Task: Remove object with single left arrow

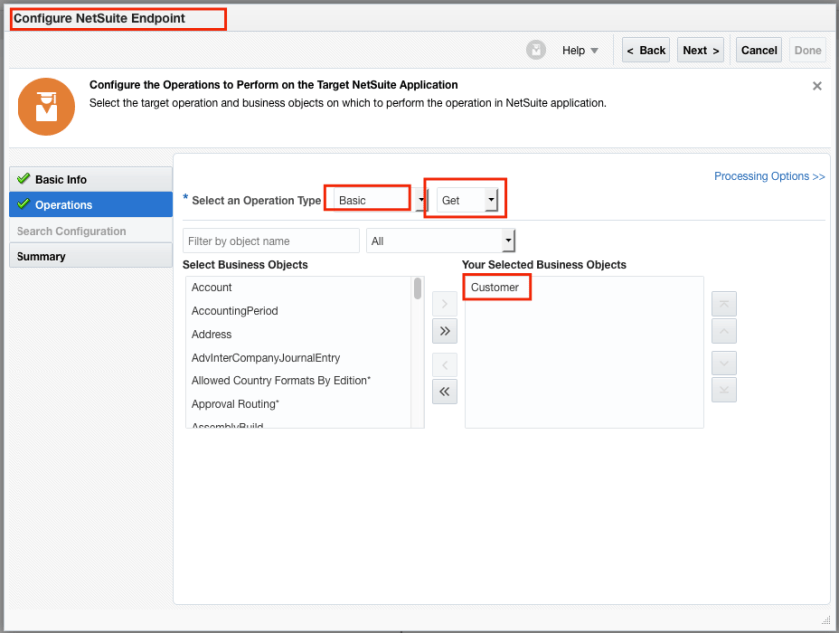Action: click(x=445, y=364)
